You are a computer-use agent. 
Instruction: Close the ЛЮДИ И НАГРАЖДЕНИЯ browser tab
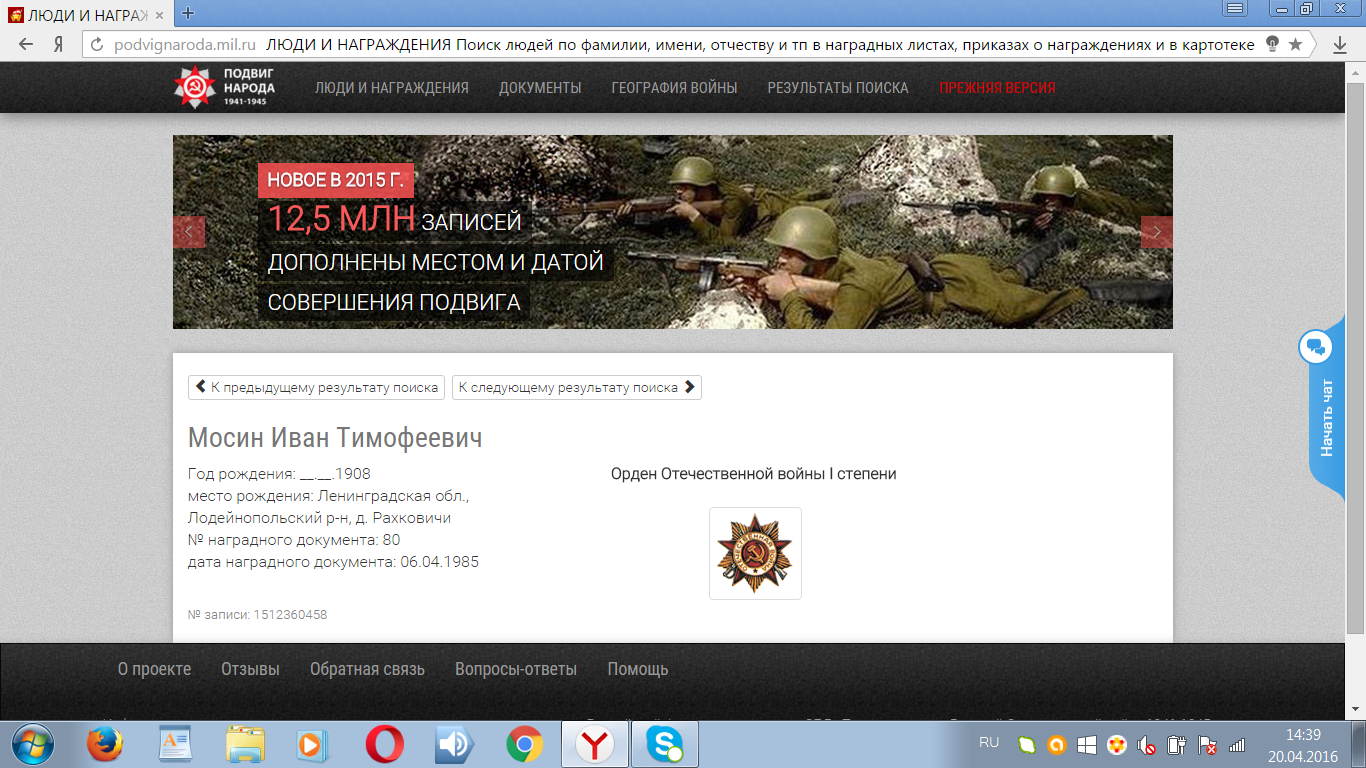(159, 15)
